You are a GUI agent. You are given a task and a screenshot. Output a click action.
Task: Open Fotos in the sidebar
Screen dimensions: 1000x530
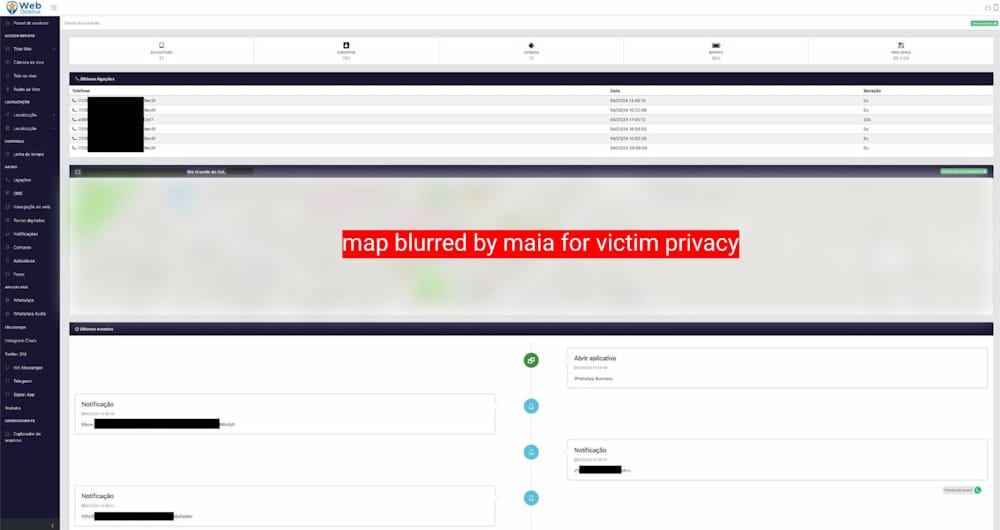[19, 274]
